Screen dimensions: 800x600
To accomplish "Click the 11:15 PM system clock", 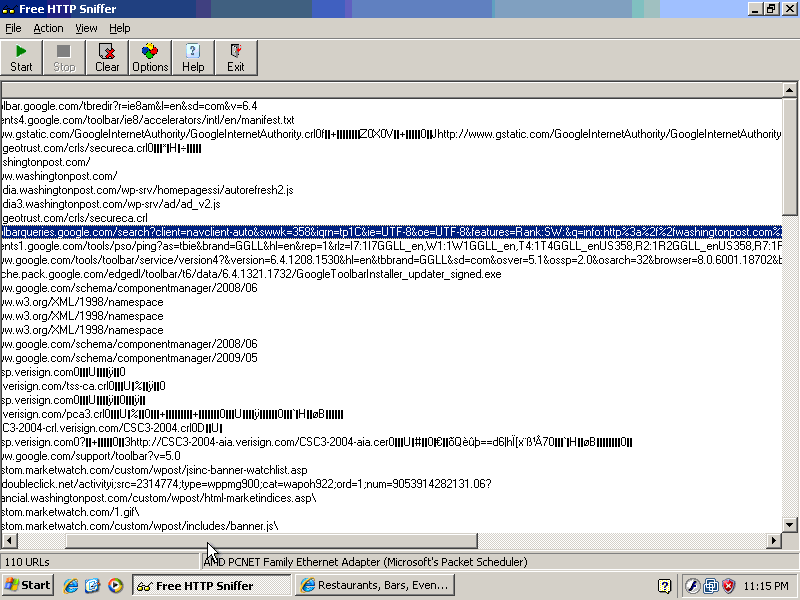I will (766, 586).
